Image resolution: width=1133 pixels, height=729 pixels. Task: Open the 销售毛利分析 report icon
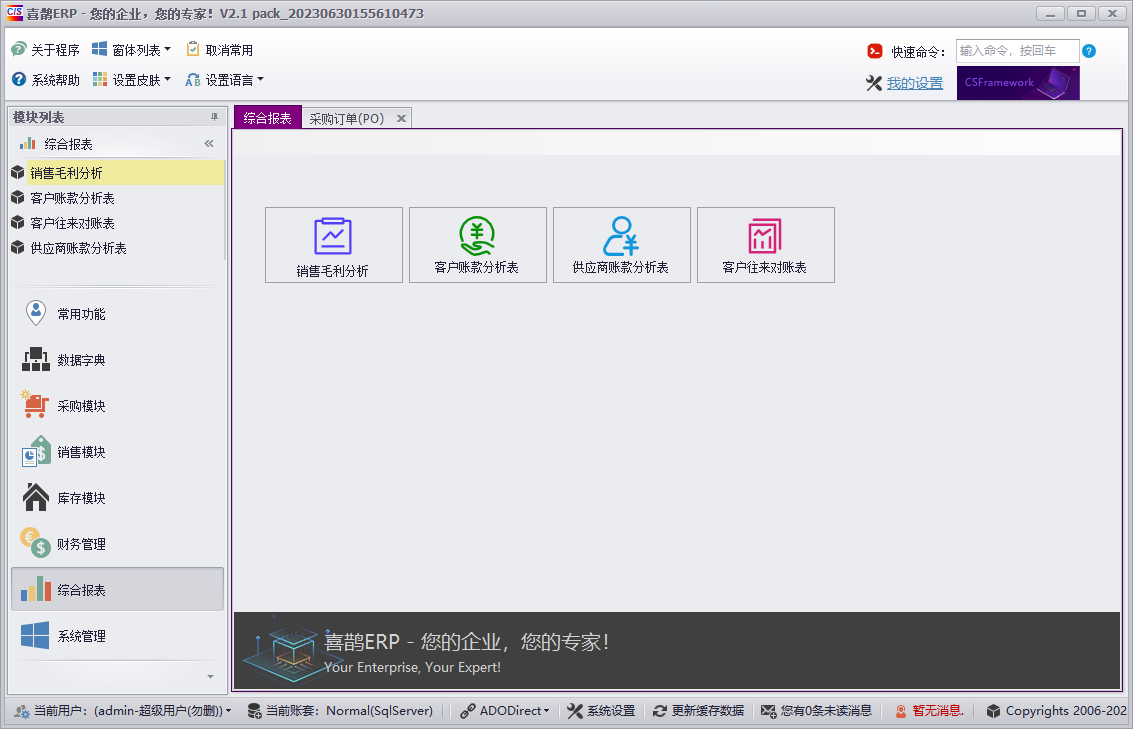pos(333,245)
